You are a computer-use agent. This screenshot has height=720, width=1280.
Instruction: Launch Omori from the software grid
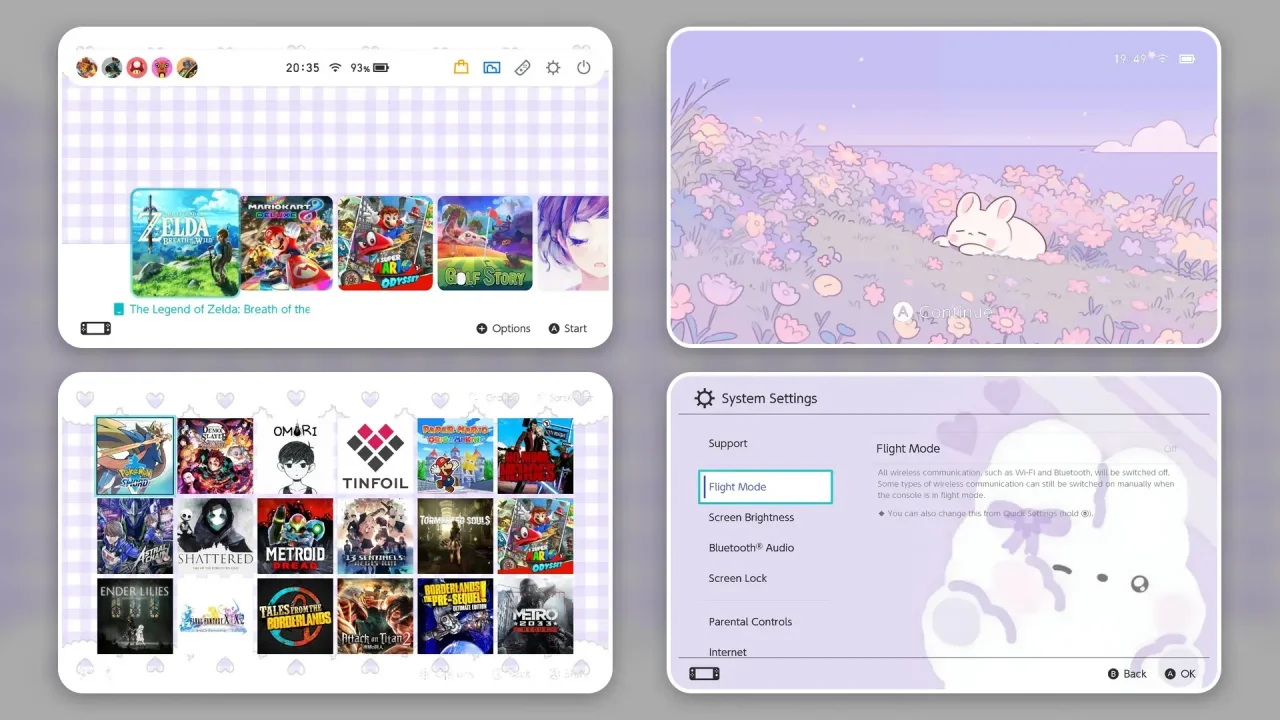295,456
